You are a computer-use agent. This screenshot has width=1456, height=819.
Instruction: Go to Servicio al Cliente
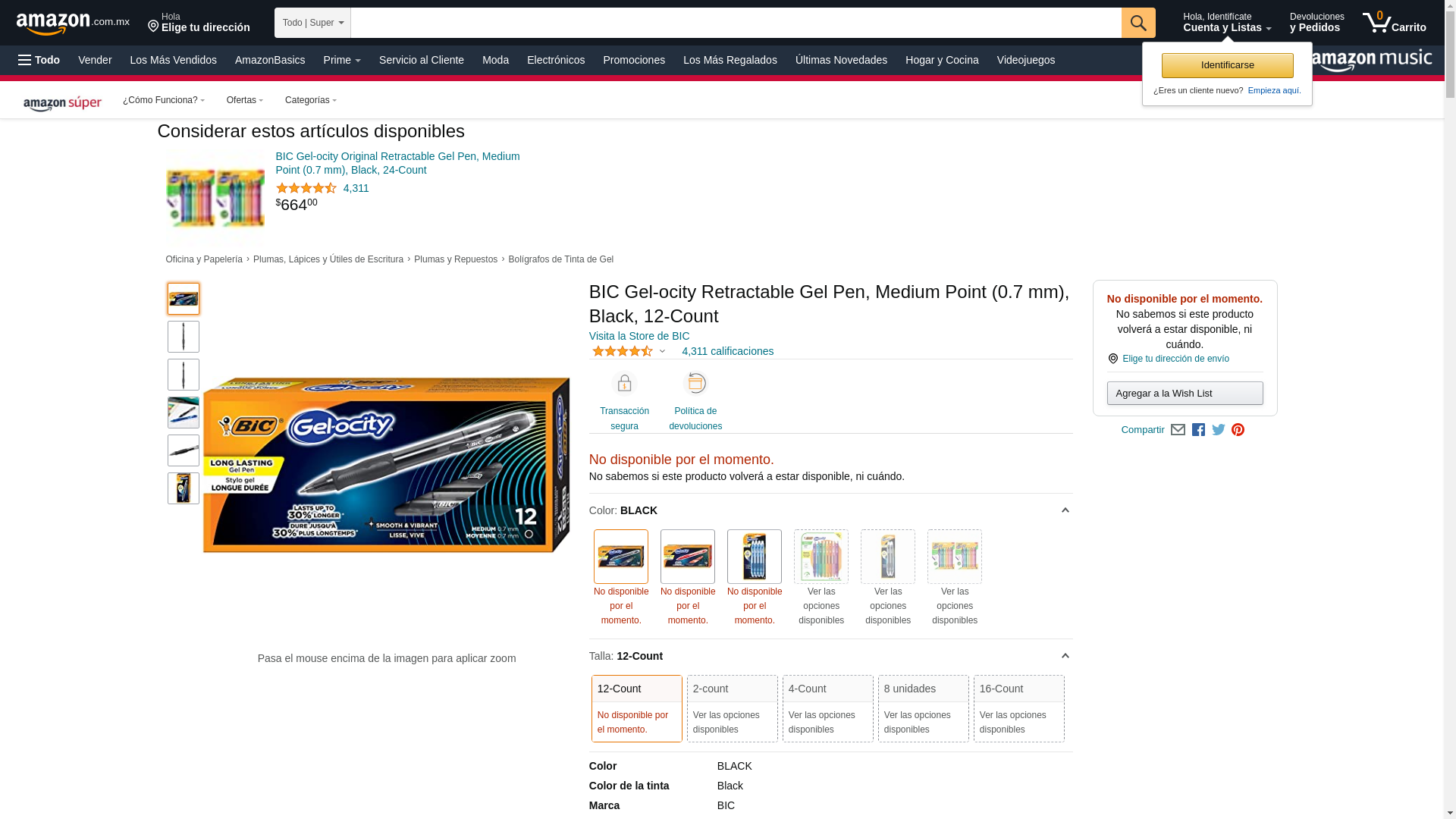tap(421, 60)
